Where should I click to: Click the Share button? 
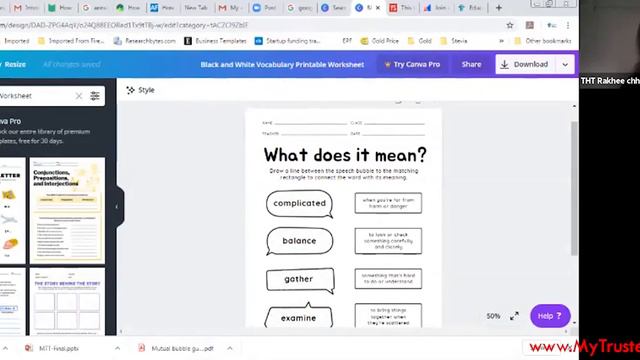[x=471, y=64]
